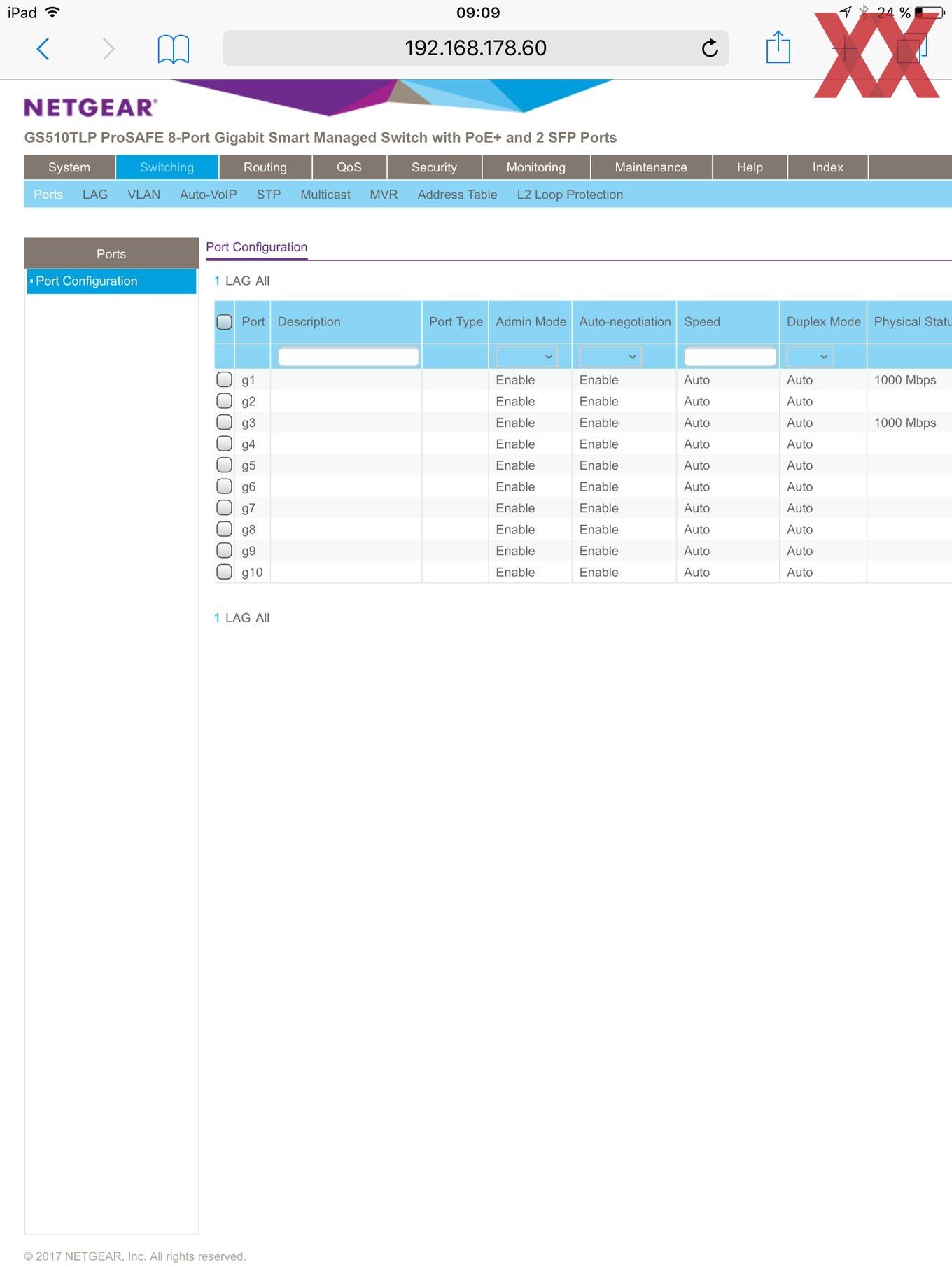Image resolution: width=952 pixels, height=1269 pixels.
Task: Open the Maintenance main menu tab
Action: point(651,167)
